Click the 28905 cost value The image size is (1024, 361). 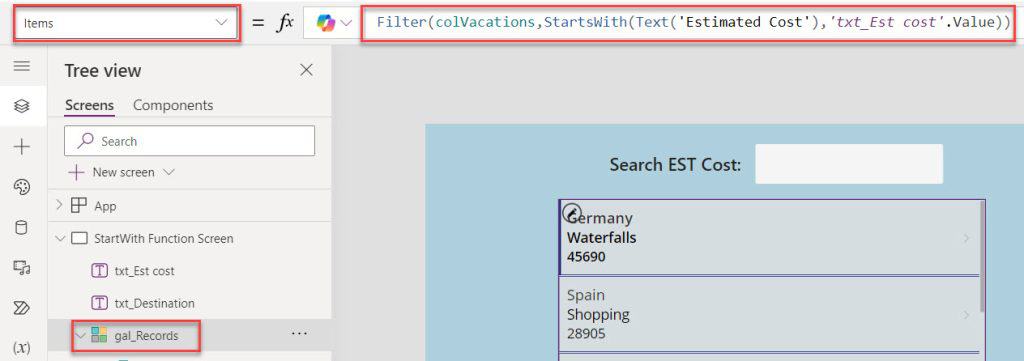click(x=586, y=334)
